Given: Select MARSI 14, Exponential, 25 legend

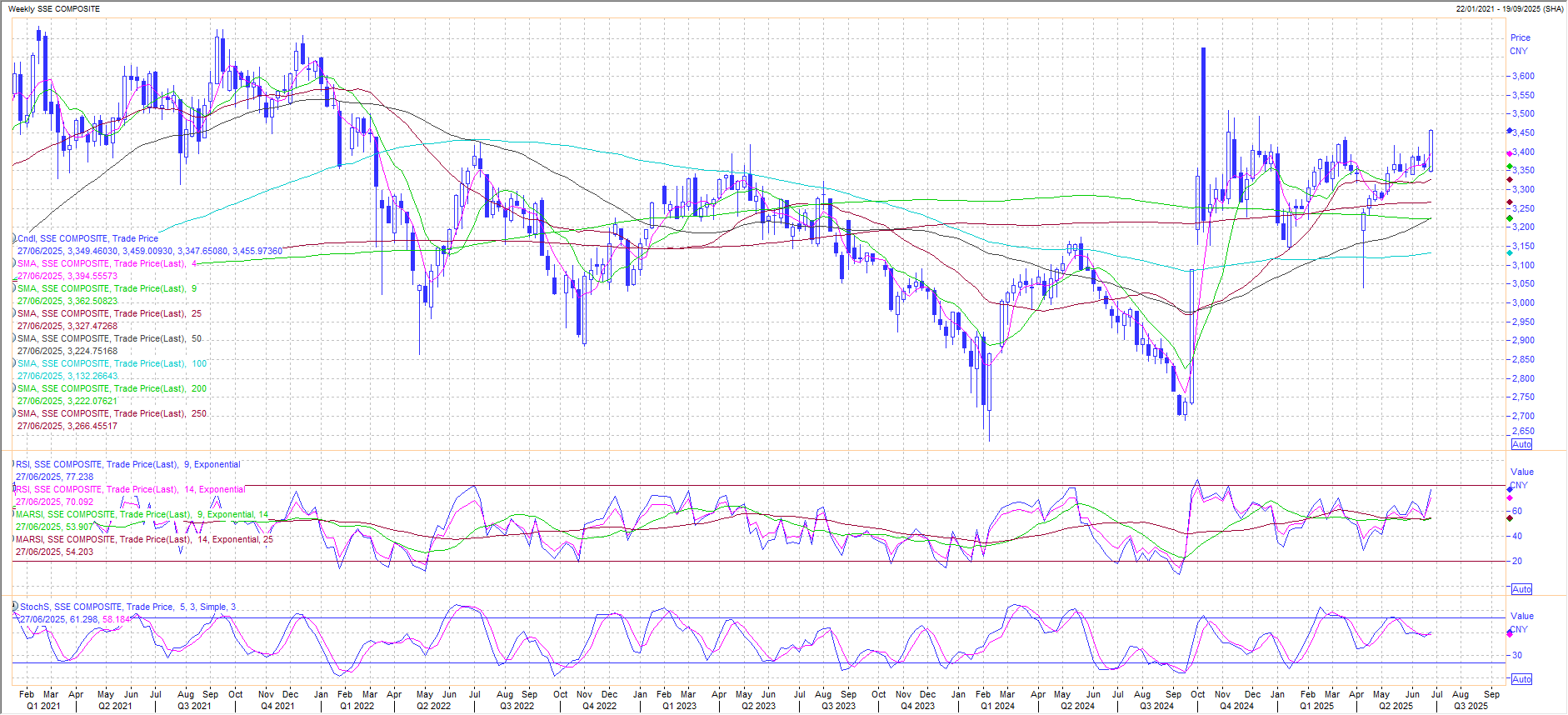Looking at the screenshot, I should tap(144, 539).
